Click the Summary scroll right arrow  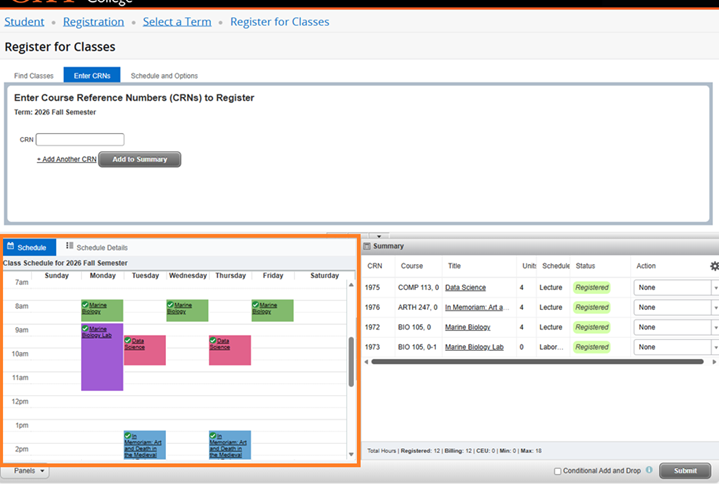pyautogui.click(x=714, y=362)
